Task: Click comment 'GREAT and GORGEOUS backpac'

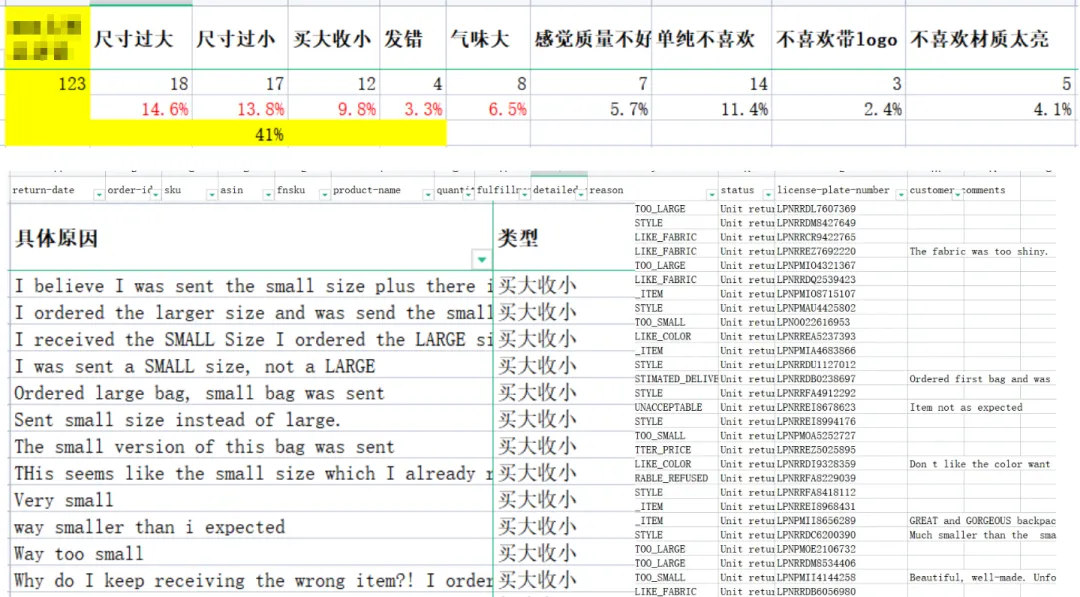Action: 982,521
